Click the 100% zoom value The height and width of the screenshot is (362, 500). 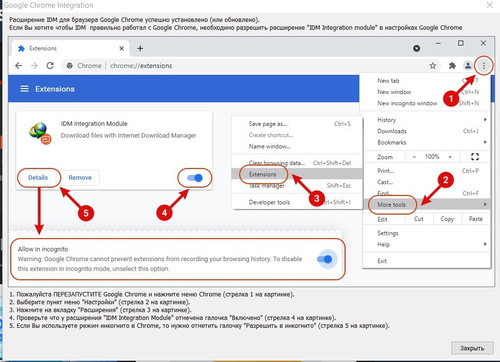432,157
